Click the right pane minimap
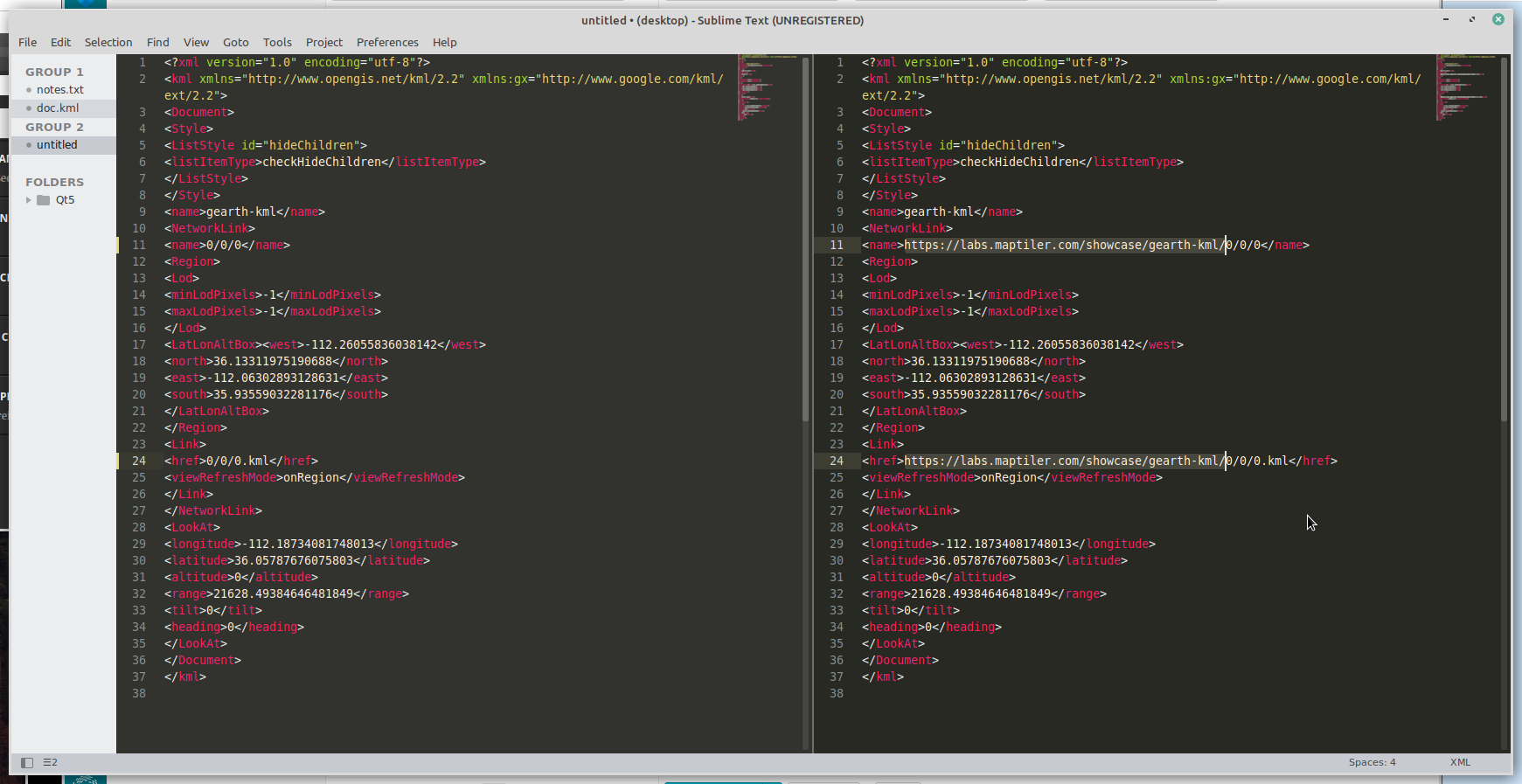The height and width of the screenshot is (784, 1522). pyautogui.click(x=1465, y=87)
